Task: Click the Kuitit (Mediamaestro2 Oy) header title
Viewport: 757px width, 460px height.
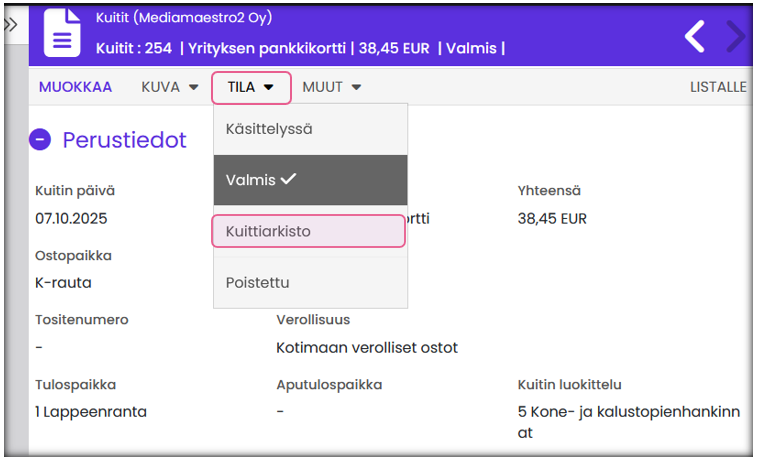Action: click(183, 18)
